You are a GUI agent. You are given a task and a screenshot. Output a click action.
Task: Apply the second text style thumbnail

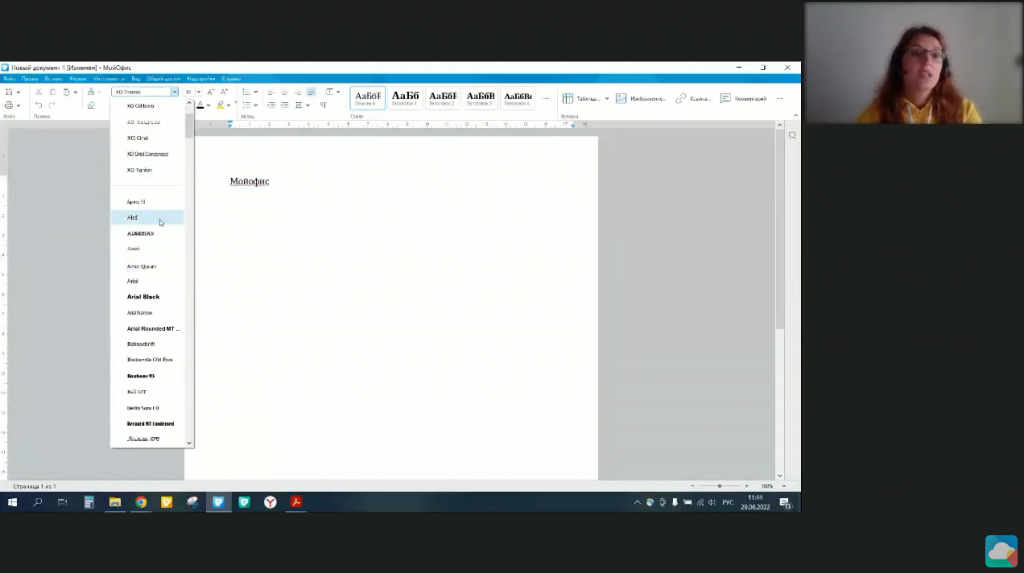coord(405,98)
